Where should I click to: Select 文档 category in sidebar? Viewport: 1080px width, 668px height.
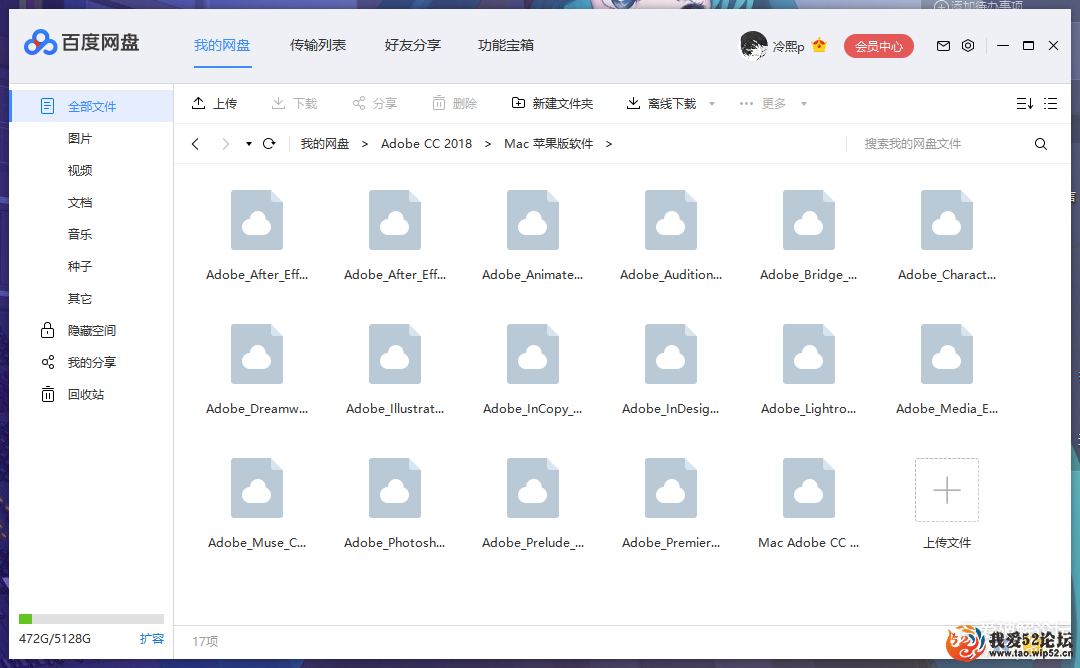click(80, 202)
